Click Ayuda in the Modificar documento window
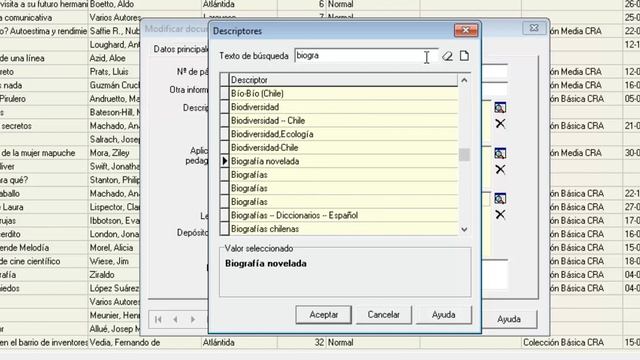The width and height of the screenshot is (640, 360). click(509, 319)
